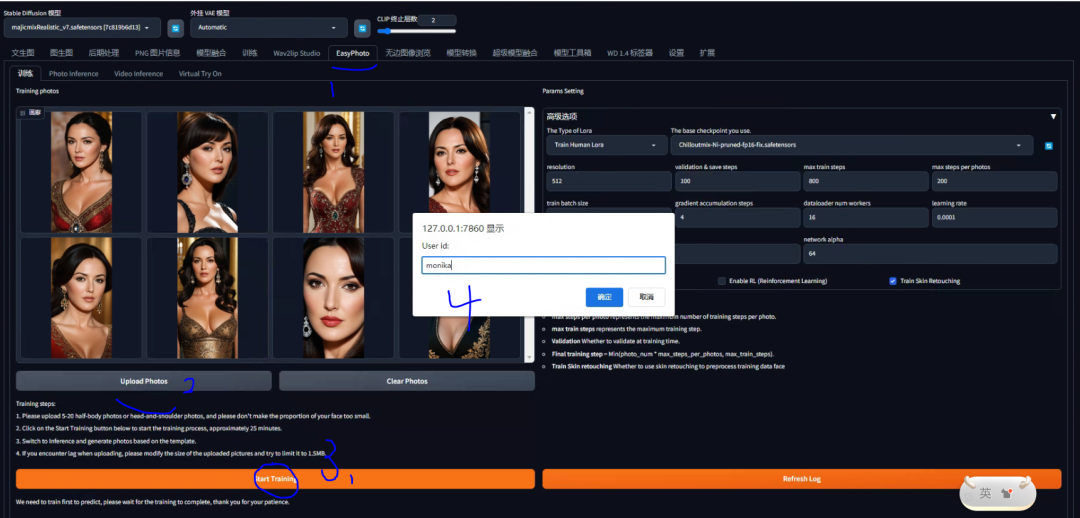This screenshot has height=518, width=1080.
Task: Open the 设置 settings tab
Action: point(676,53)
